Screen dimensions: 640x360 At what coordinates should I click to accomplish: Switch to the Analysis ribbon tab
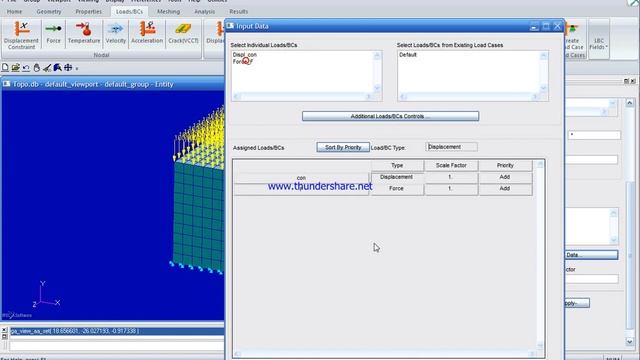204,11
